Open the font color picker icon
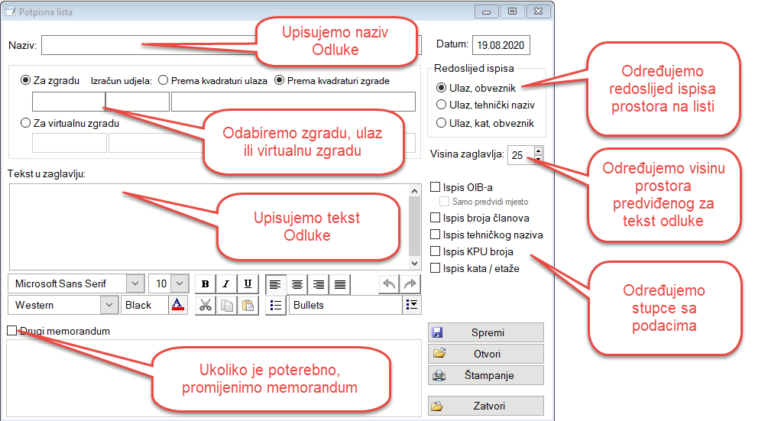 (x=178, y=305)
